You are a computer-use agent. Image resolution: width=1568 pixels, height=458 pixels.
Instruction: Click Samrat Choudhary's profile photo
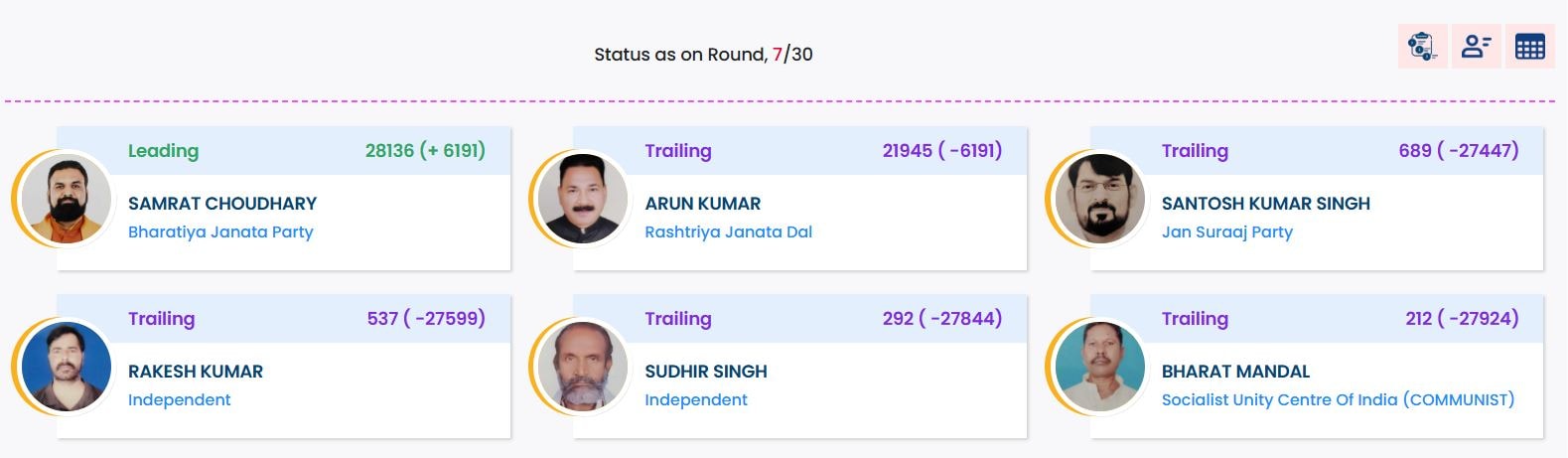click(x=67, y=199)
